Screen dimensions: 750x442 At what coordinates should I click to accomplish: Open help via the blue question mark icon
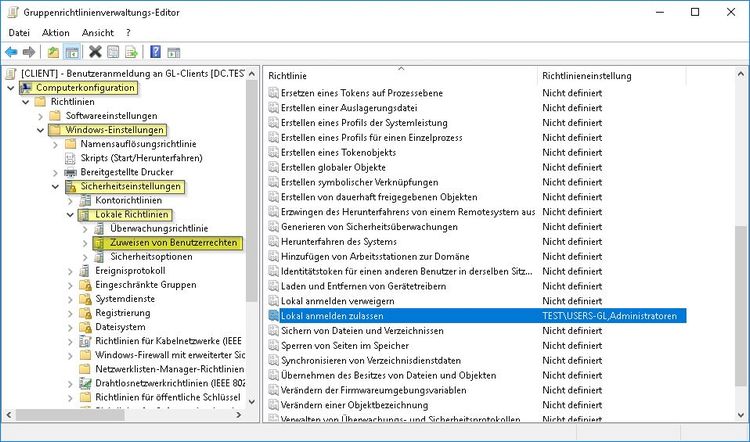pyautogui.click(x=155, y=52)
